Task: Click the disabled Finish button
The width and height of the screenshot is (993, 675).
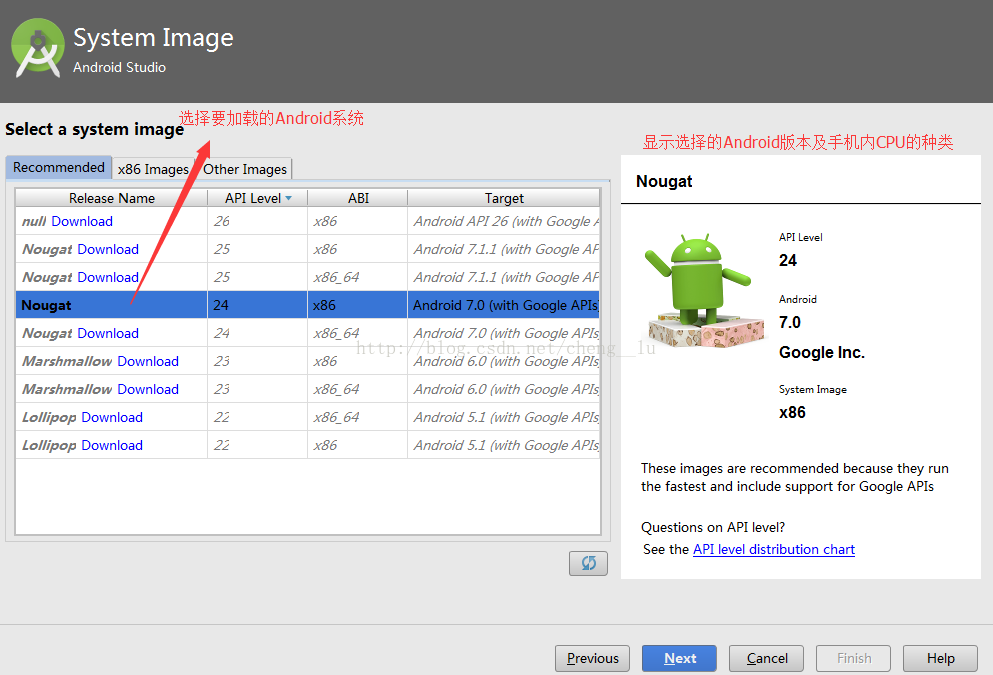Action: pos(854,659)
